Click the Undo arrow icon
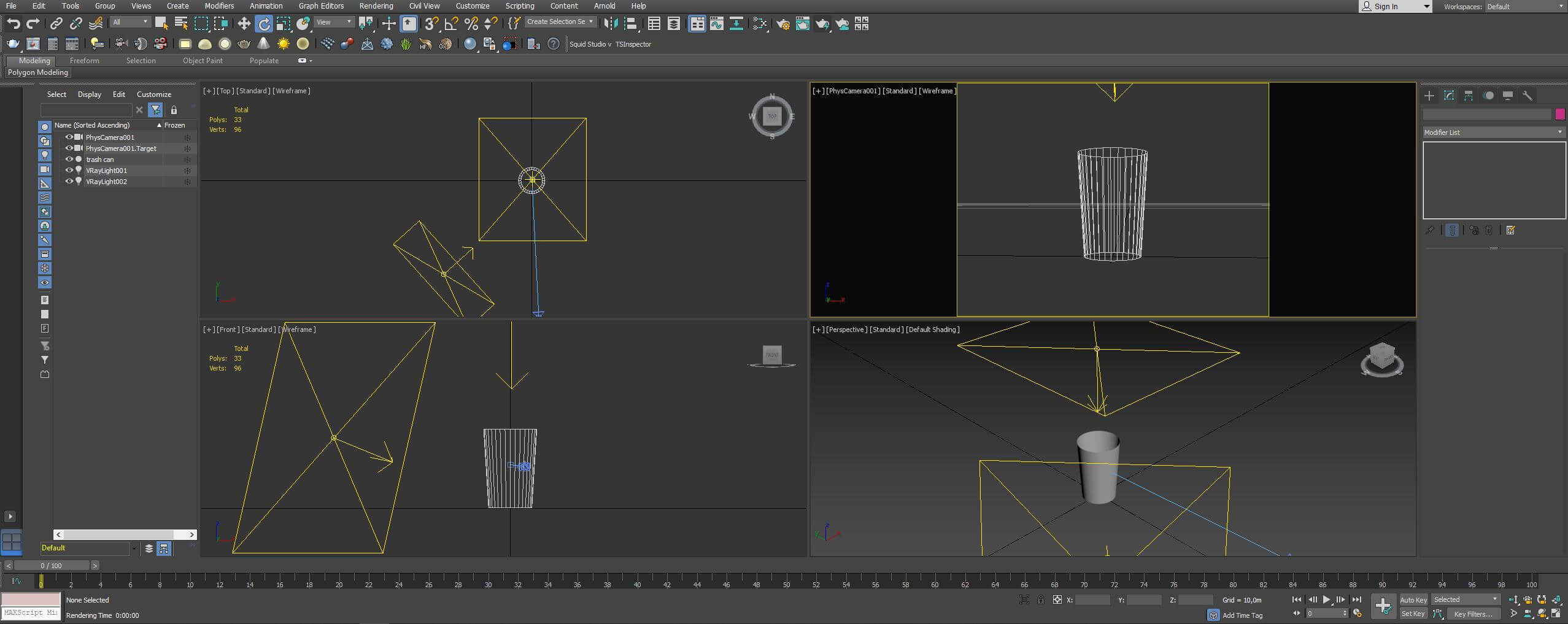1568x624 pixels. click(14, 24)
